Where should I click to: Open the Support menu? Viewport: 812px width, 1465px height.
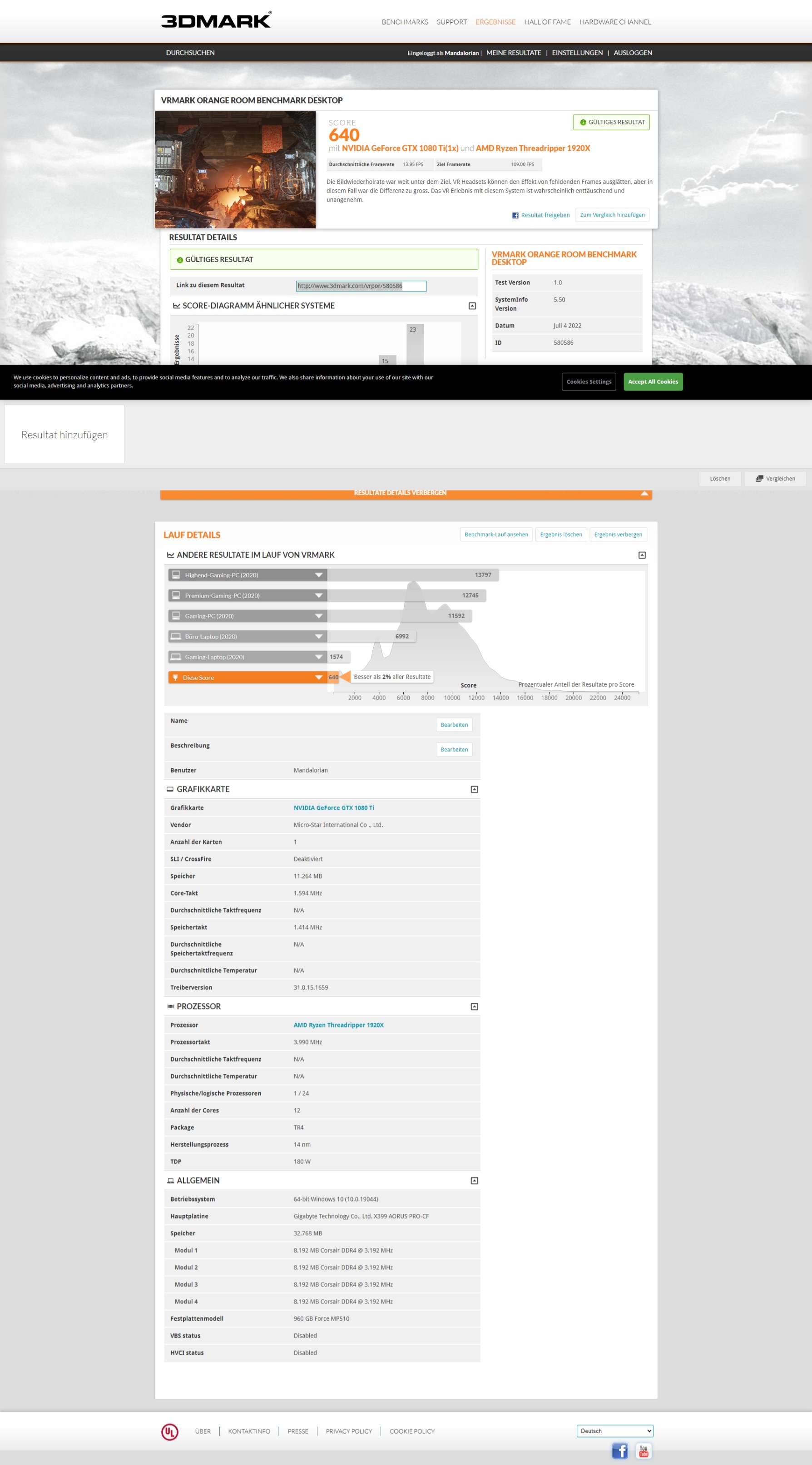point(451,22)
